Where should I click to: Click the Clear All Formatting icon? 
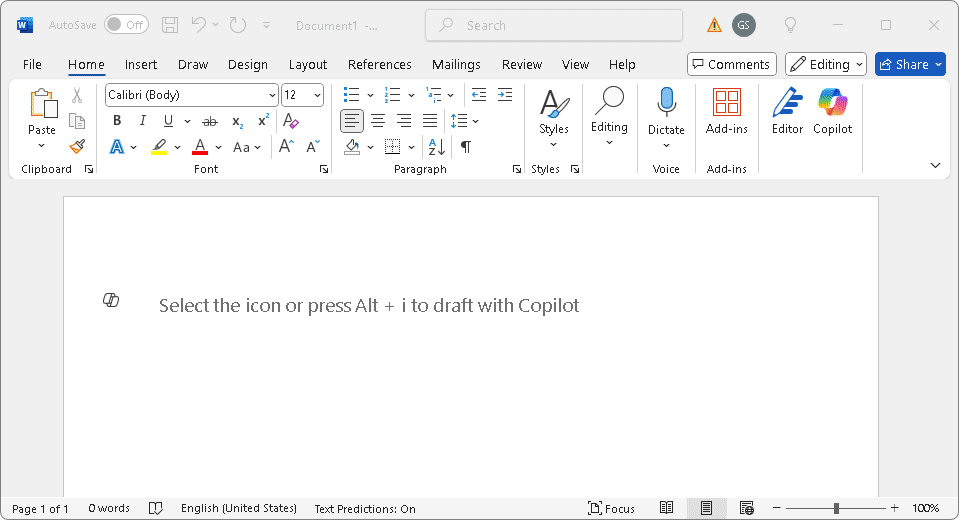tap(291, 121)
